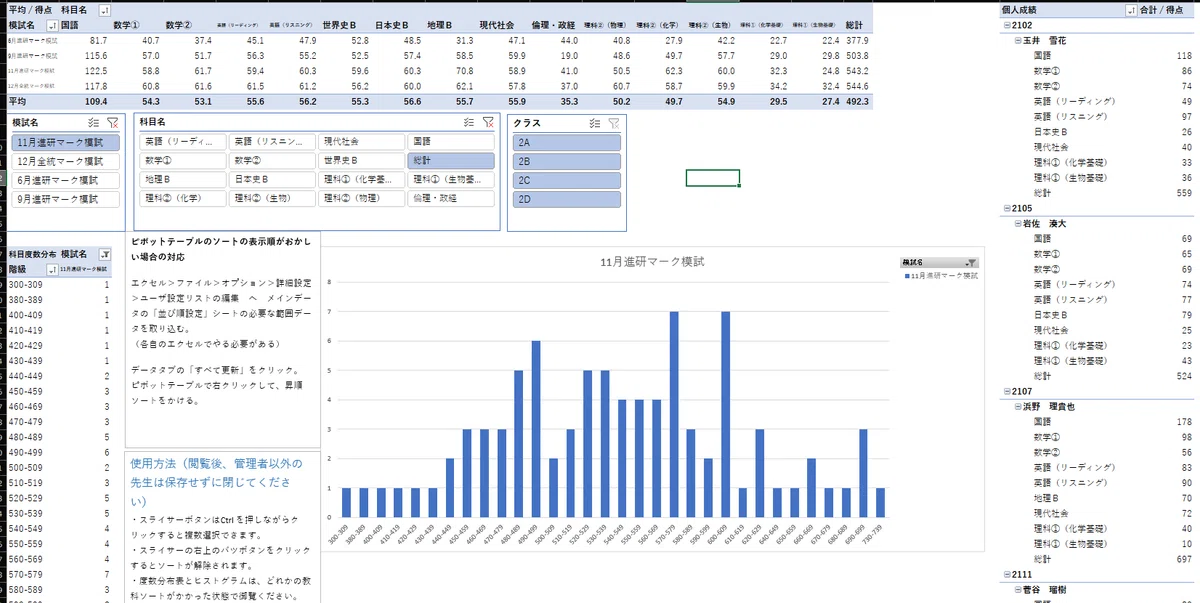Clear the filter on 科目名 slicer
1200x603 pixels.
coord(488,122)
